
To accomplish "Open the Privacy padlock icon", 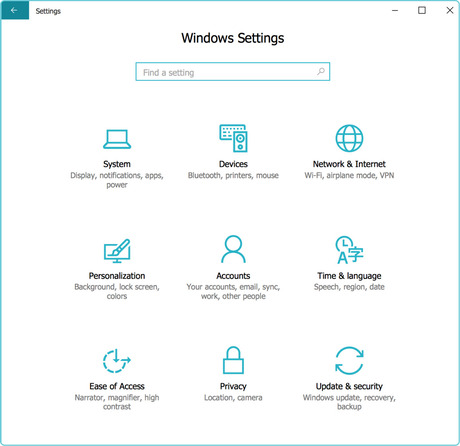I will tap(233, 360).
